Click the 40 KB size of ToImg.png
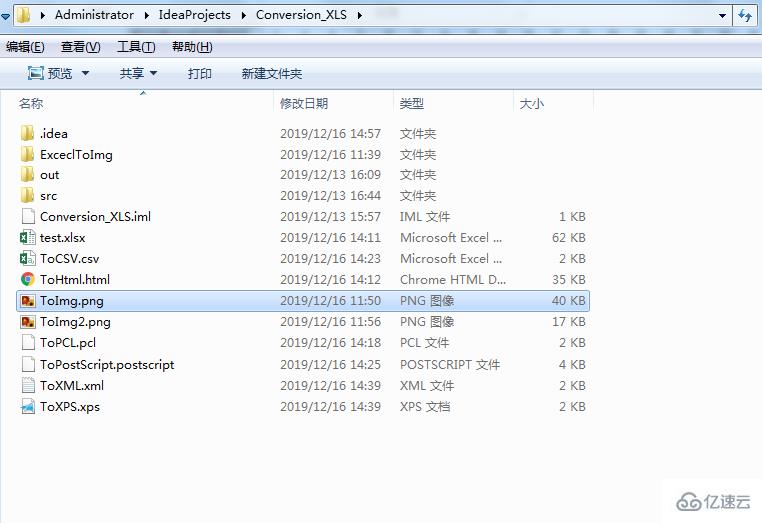The width and height of the screenshot is (762, 523). coord(569,301)
